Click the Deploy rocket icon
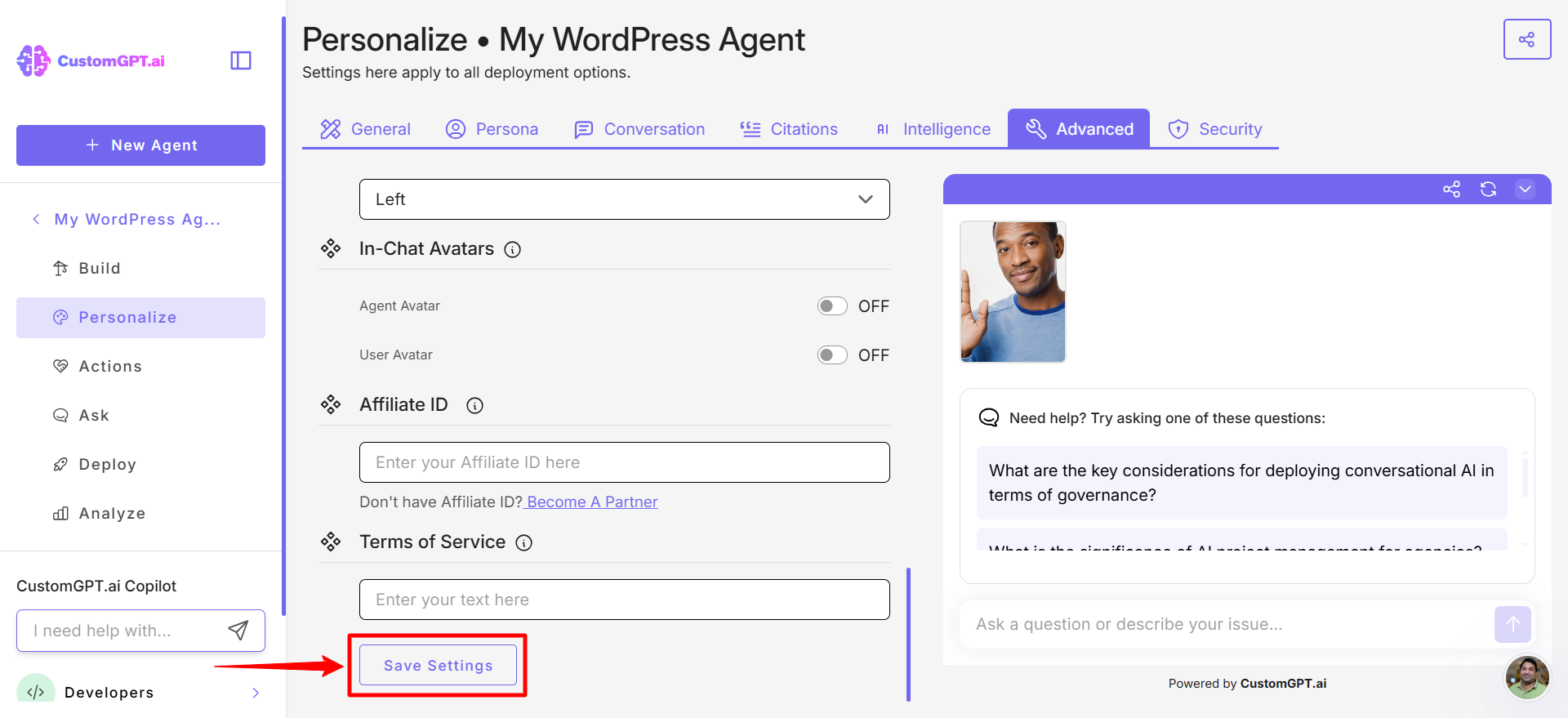 coord(60,465)
